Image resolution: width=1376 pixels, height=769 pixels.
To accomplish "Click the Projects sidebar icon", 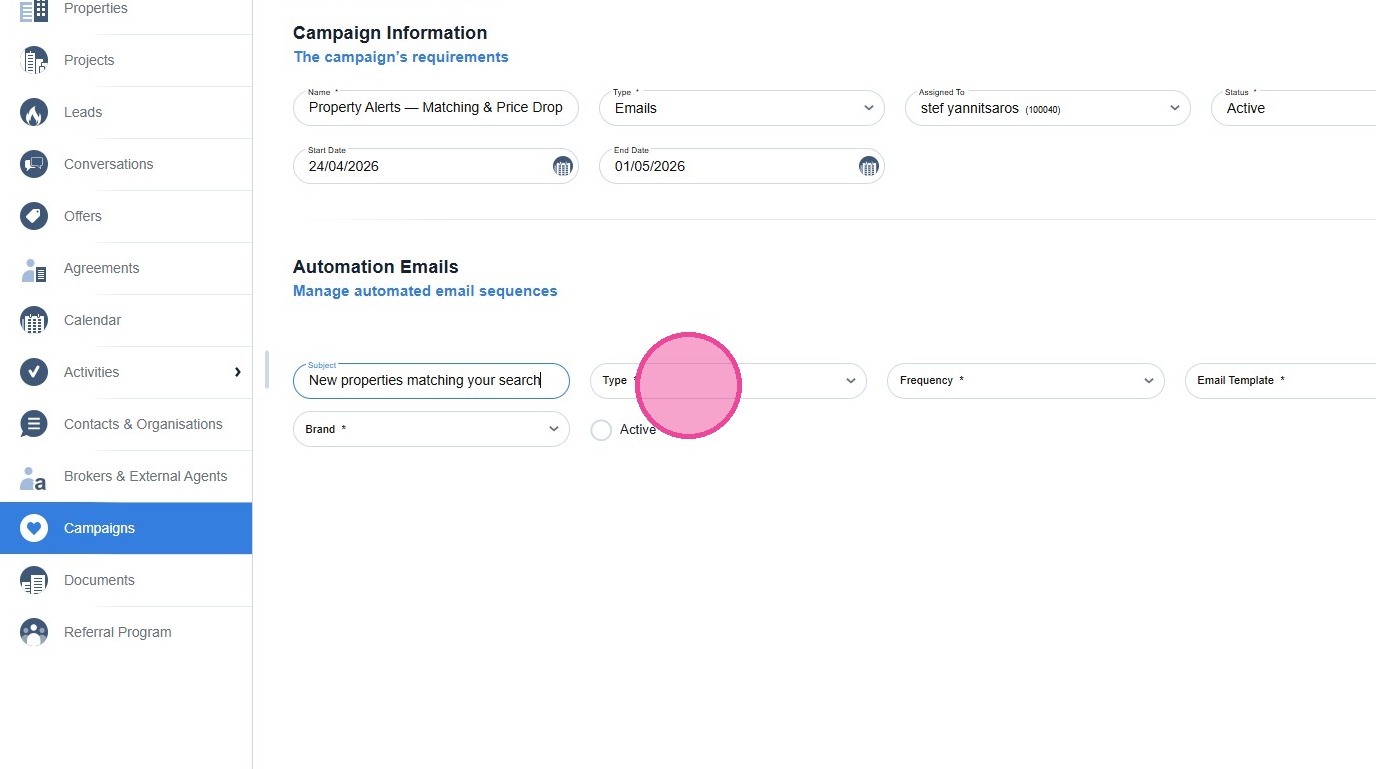I will pos(34,60).
